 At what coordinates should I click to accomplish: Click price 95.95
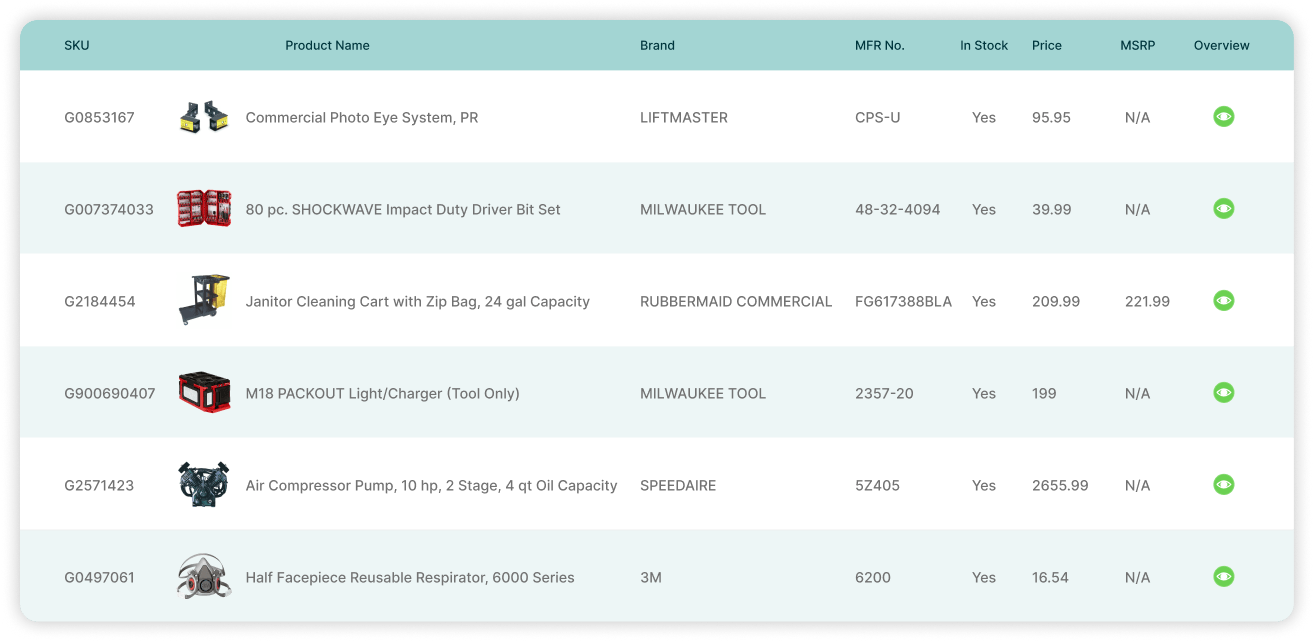tap(1051, 117)
